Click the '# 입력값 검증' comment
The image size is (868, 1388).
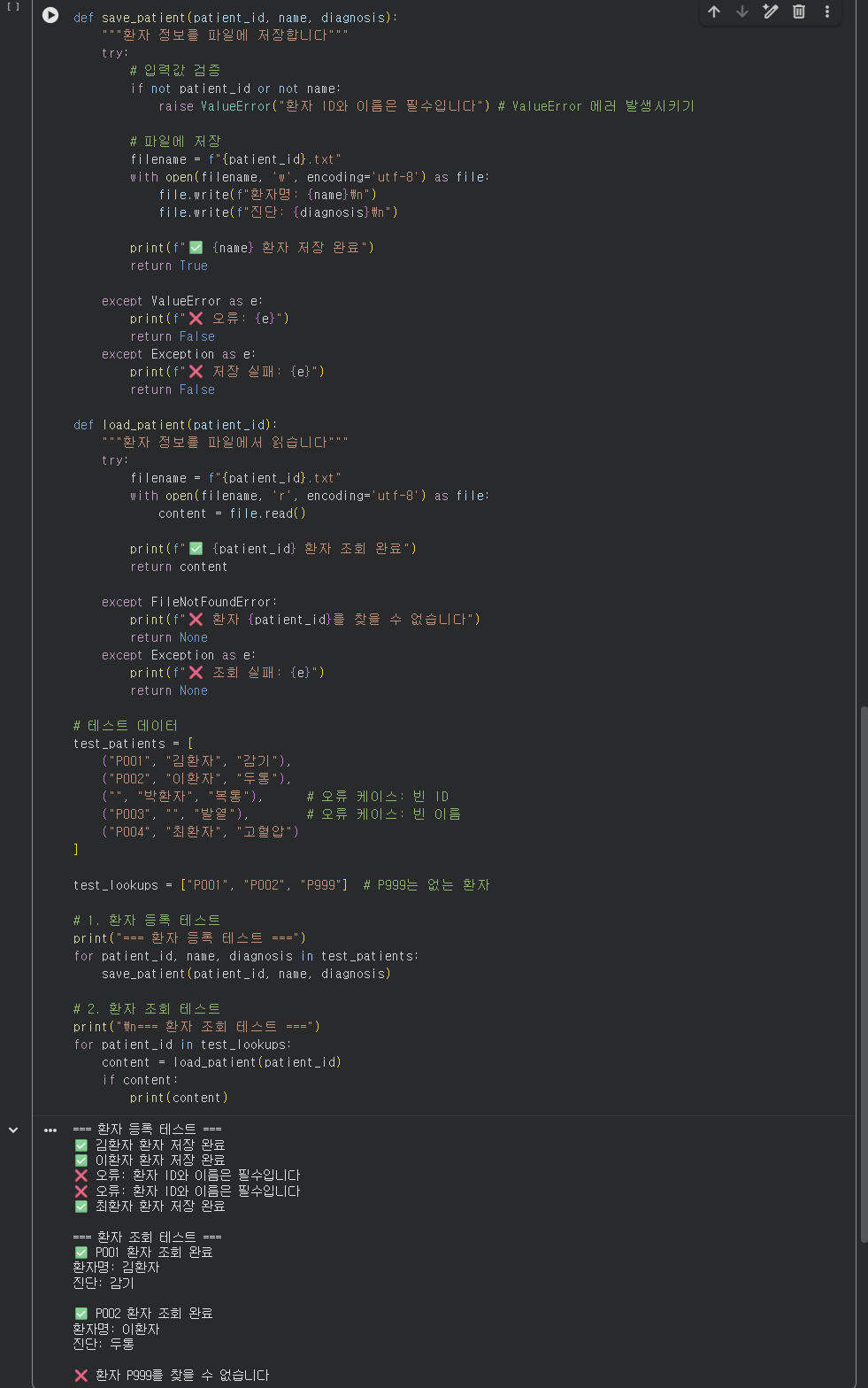coord(175,71)
